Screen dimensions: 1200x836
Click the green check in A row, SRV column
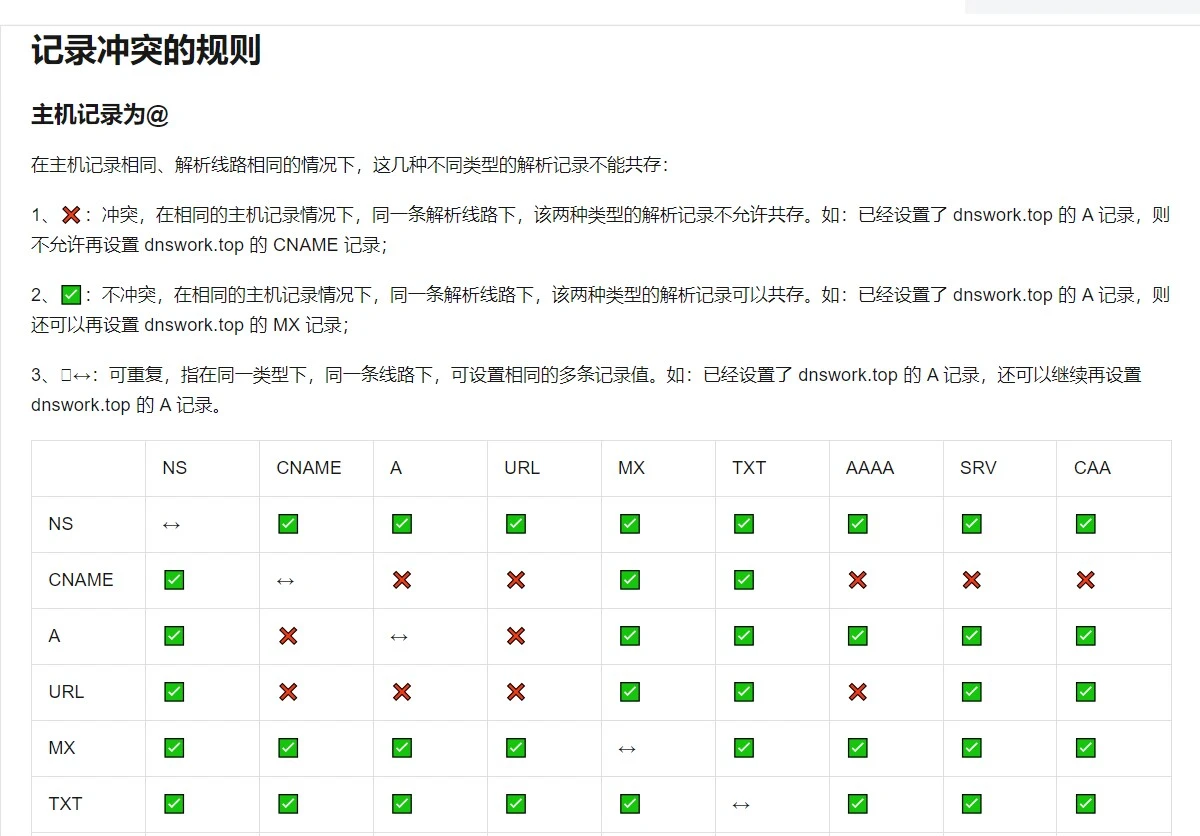tap(971, 636)
